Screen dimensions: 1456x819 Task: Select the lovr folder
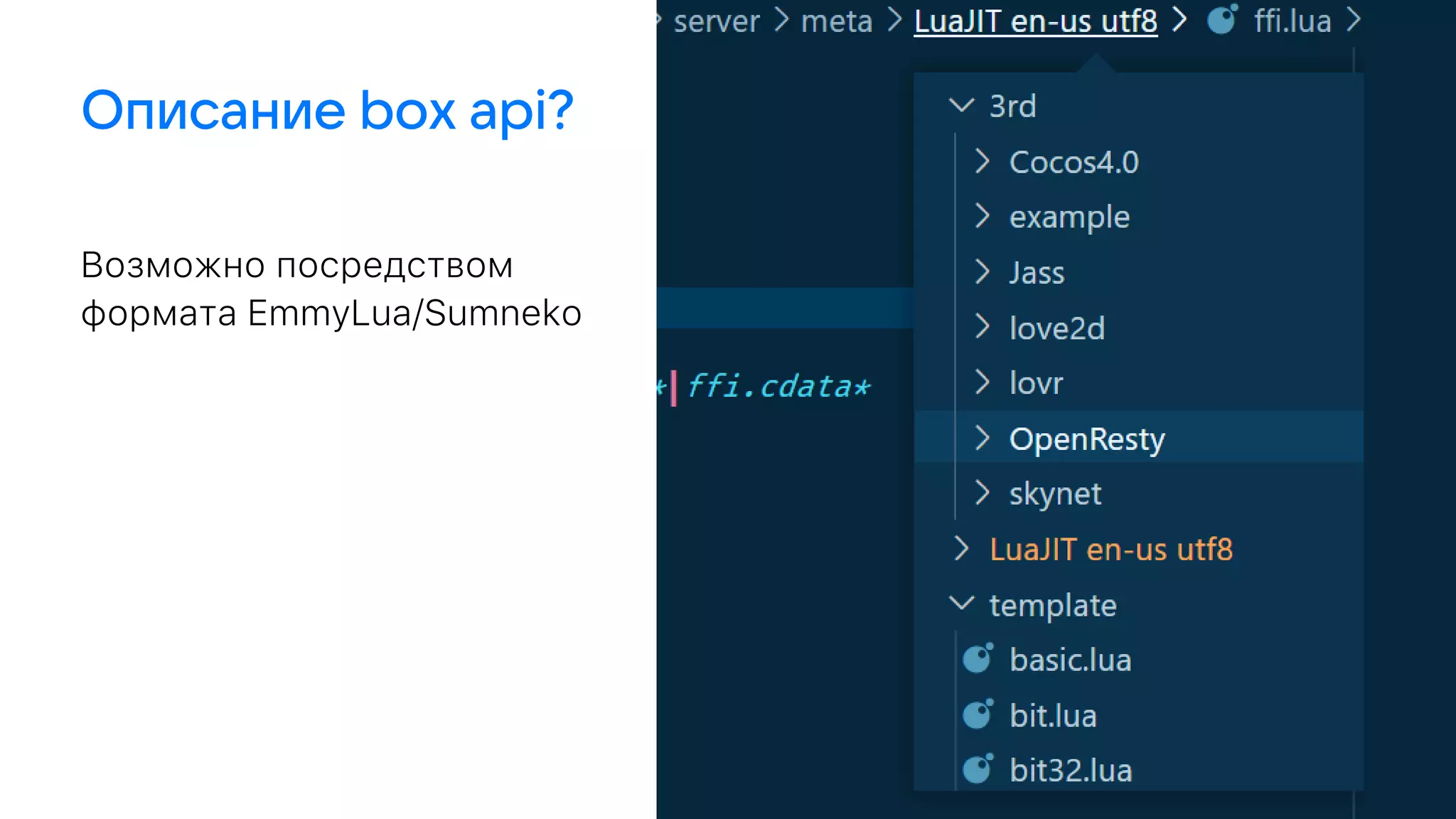pyautogui.click(x=1036, y=383)
